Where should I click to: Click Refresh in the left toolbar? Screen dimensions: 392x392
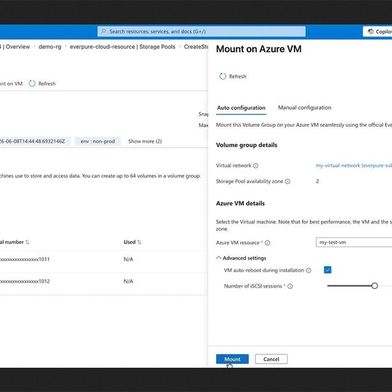pyautogui.click(x=42, y=83)
